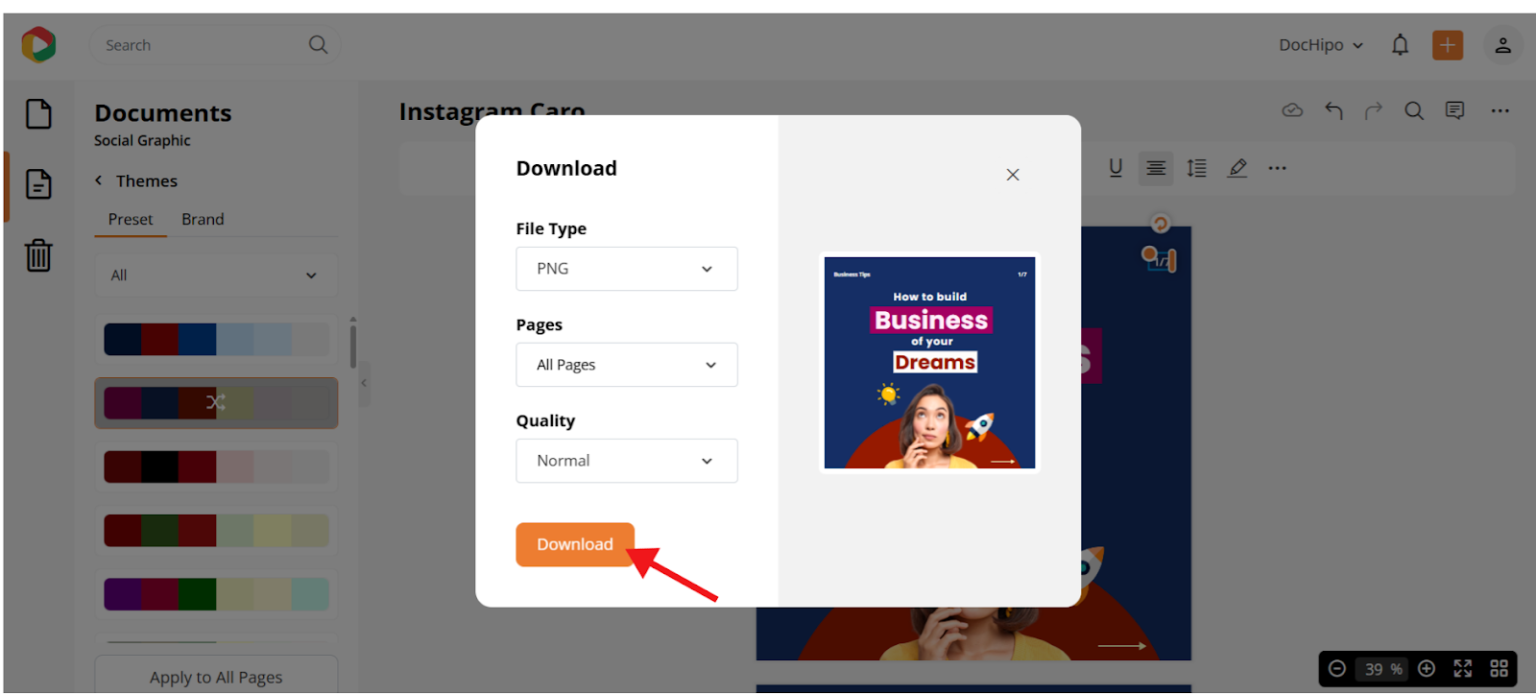Open the Comments icon near the top right

point(1455,110)
